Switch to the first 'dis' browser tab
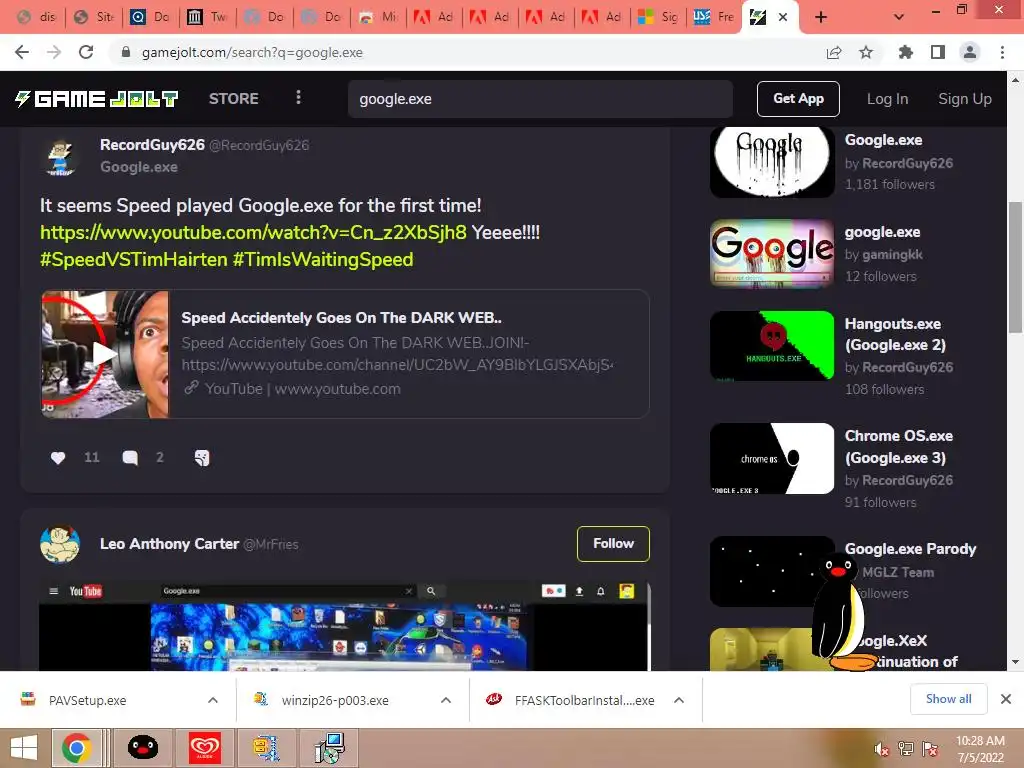Viewport: 1024px width, 768px height. [x=37, y=17]
